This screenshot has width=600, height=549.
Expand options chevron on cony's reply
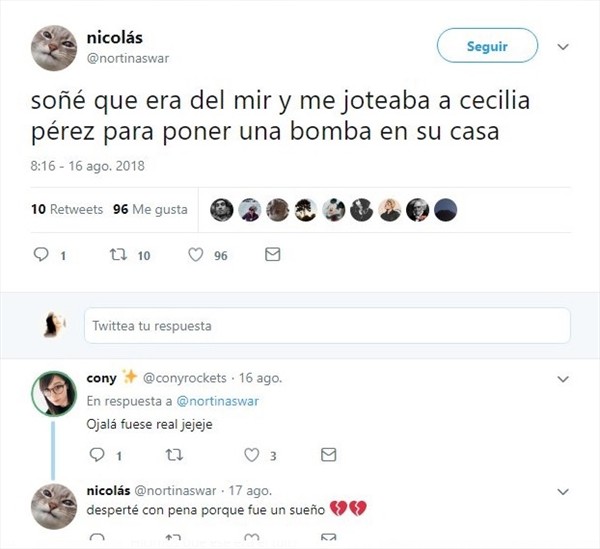tap(563, 379)
